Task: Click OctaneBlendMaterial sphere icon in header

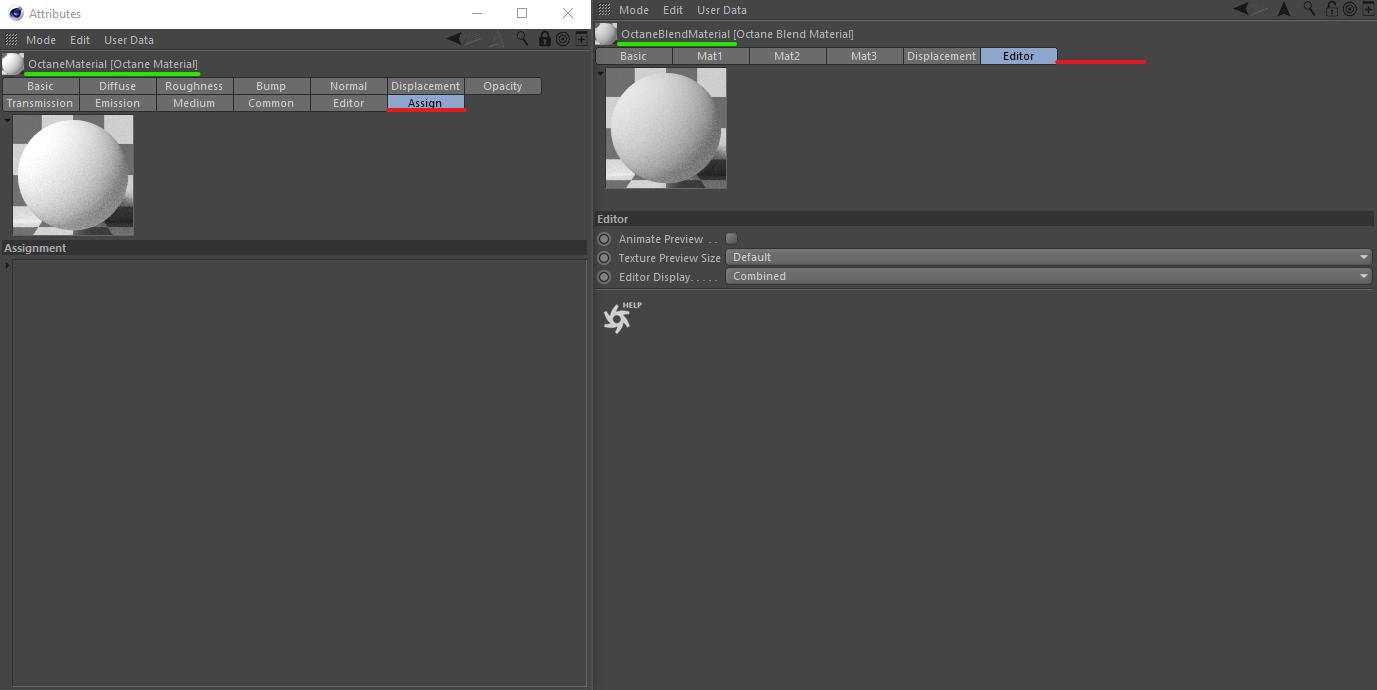Action: click(x=606, y=34)
